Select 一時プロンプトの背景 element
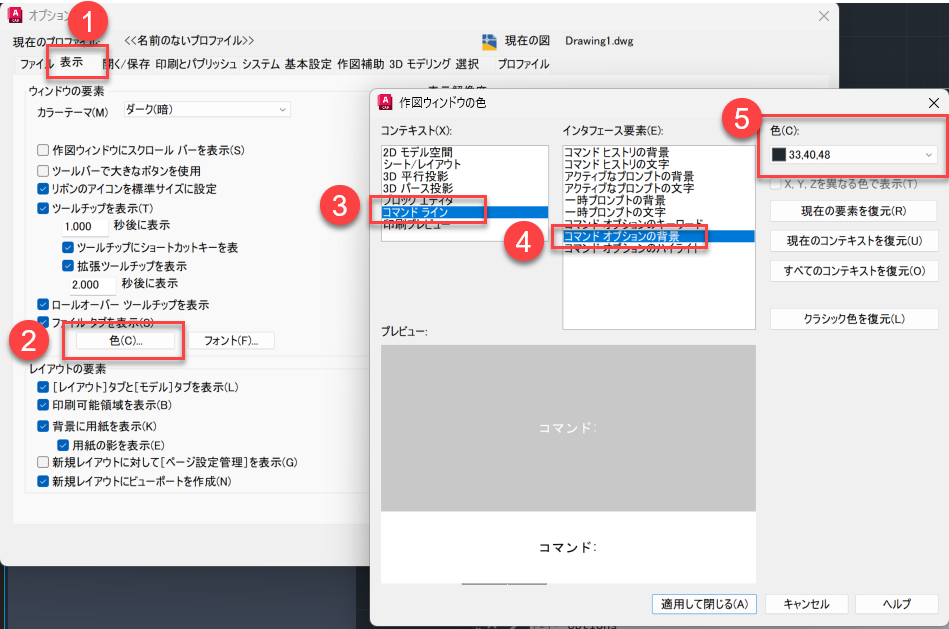 (x=658, y=200)
